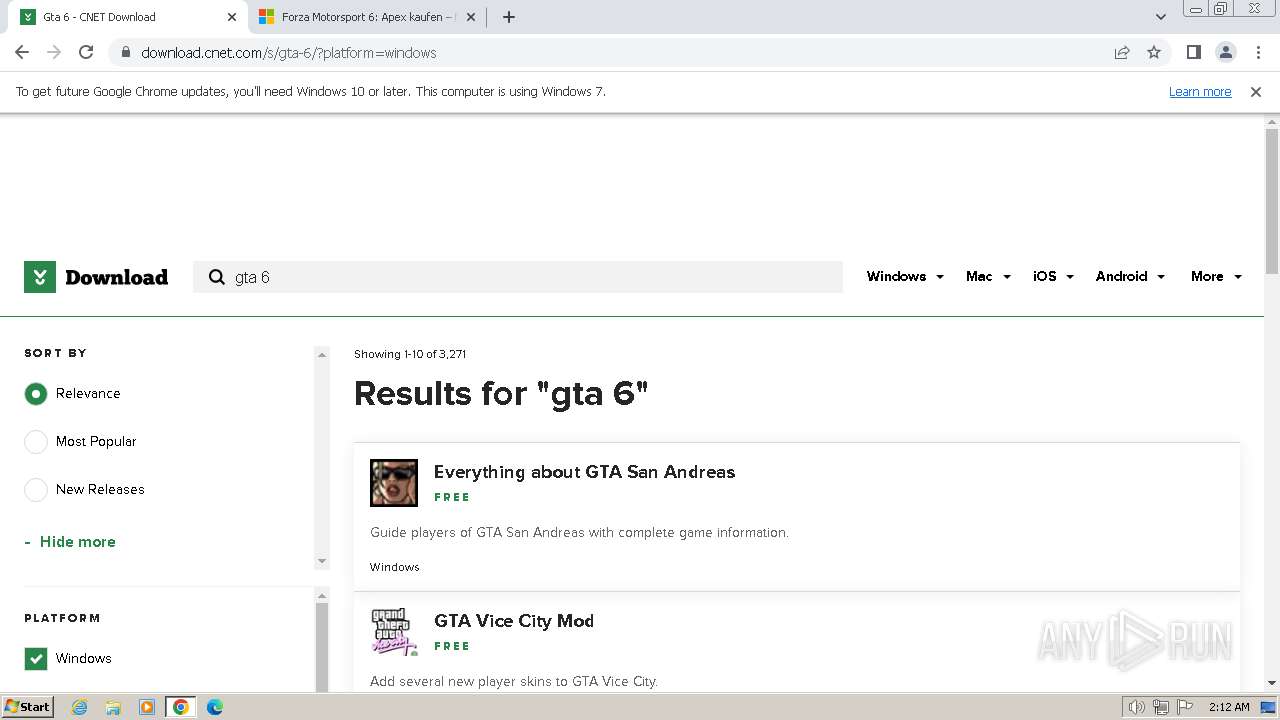
Task: Click the Action Center flag icon
Action: tap(1185, 707)
